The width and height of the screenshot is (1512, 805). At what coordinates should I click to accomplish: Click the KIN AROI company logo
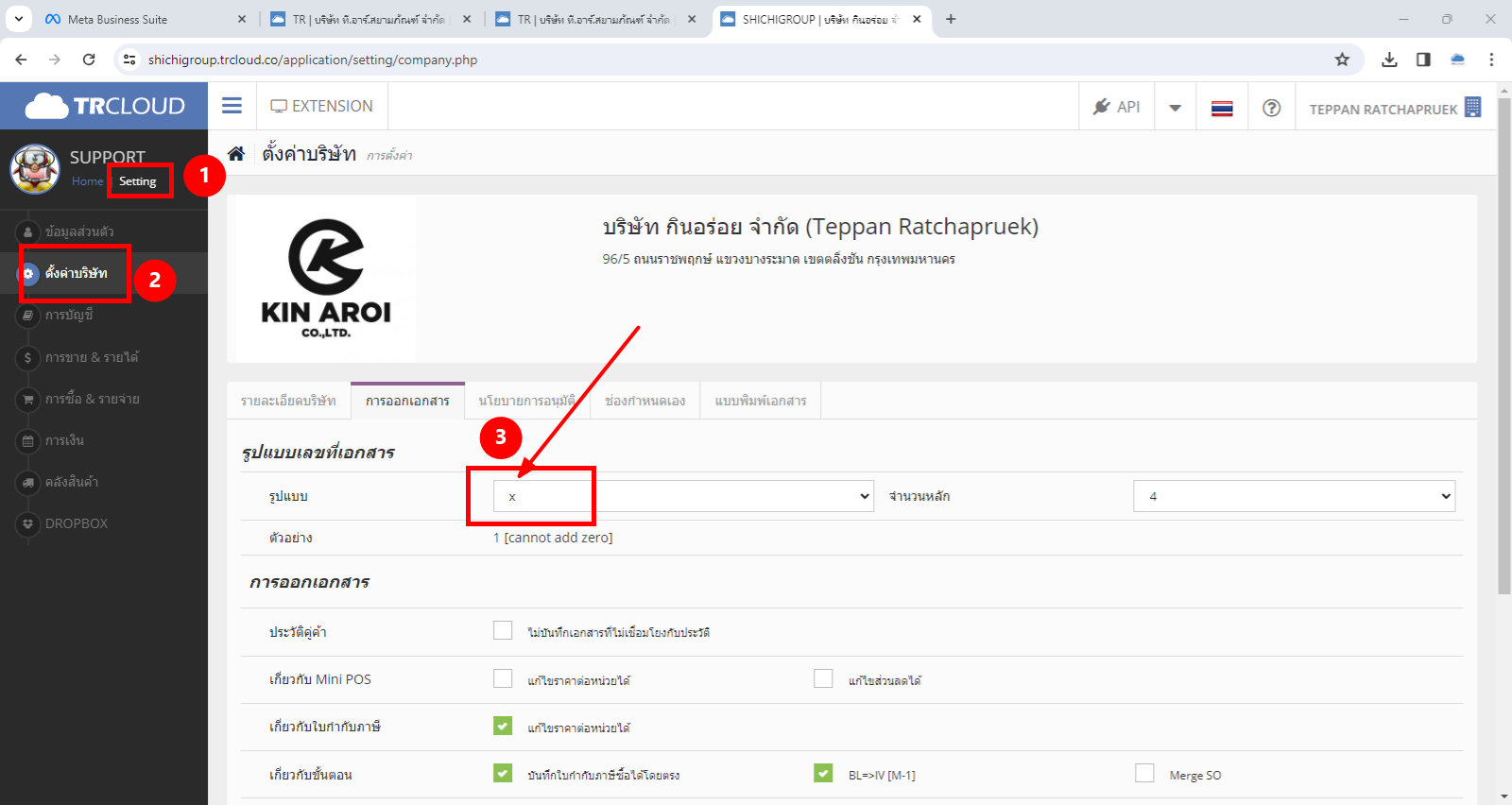(x=326, y=279)
